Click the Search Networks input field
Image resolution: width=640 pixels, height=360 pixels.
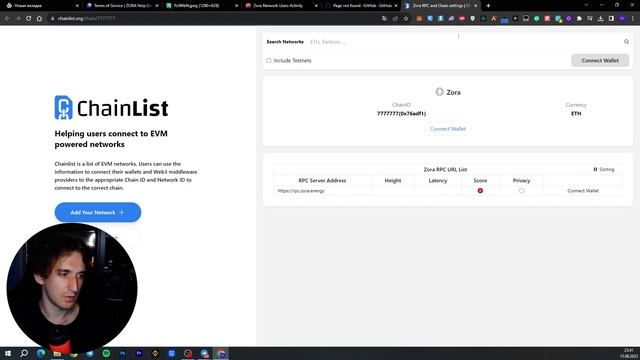465,42
